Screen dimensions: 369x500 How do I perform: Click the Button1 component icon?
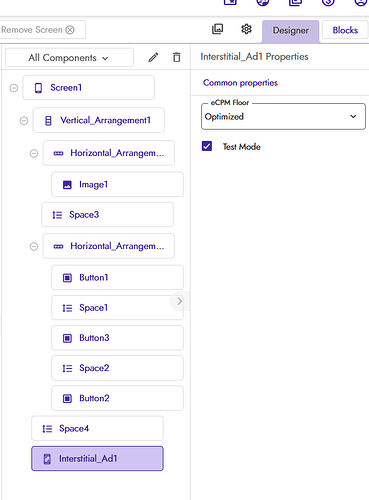tap(67, 278)
